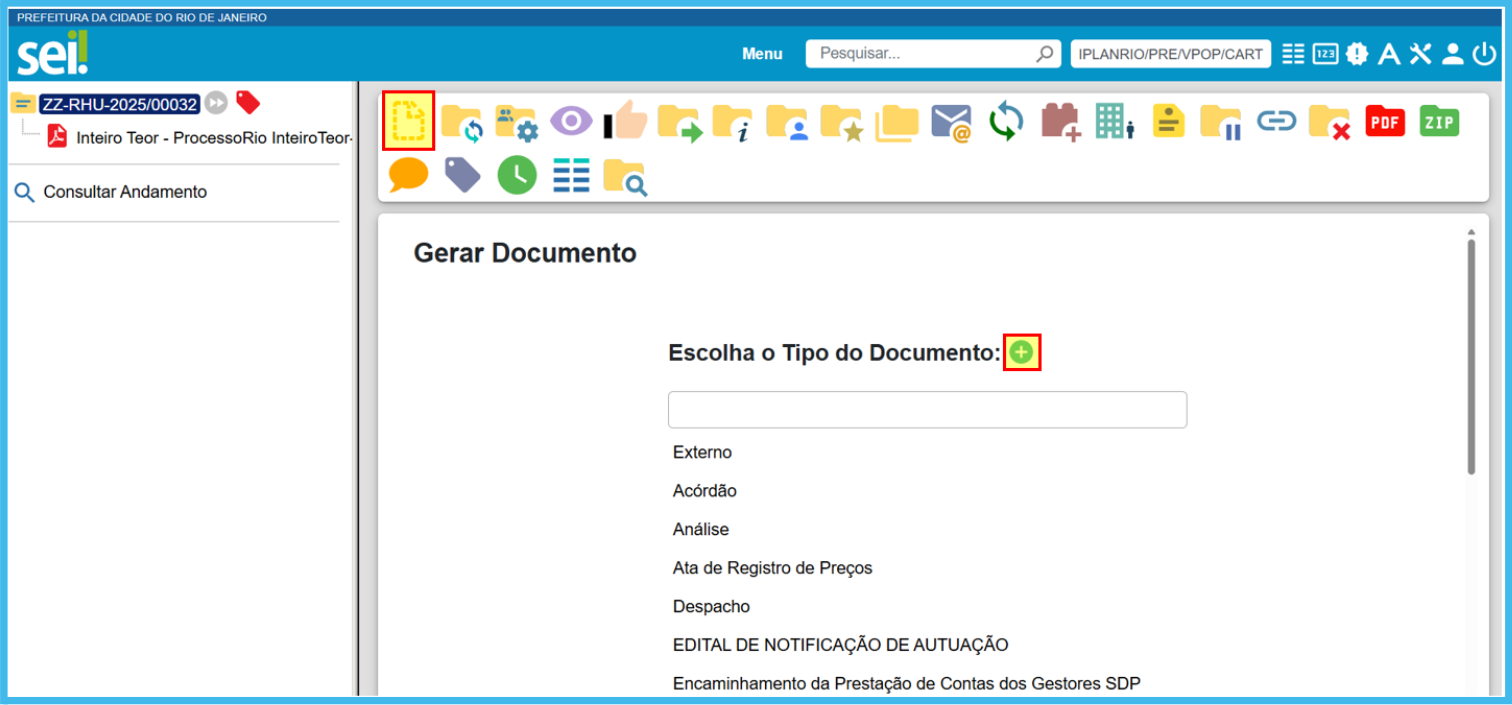Open the Inteiro Teor PDF document
This screenshot has height=705, width=1512.
(213, 137)
